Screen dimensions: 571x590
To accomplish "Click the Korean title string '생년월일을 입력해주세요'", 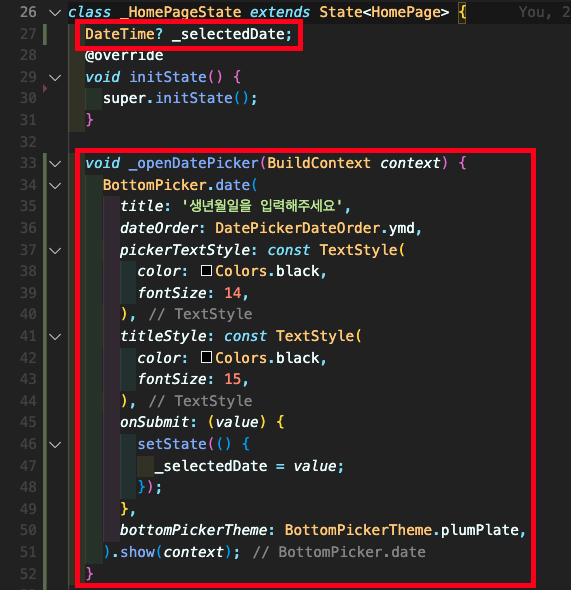I will click(262, 206).
